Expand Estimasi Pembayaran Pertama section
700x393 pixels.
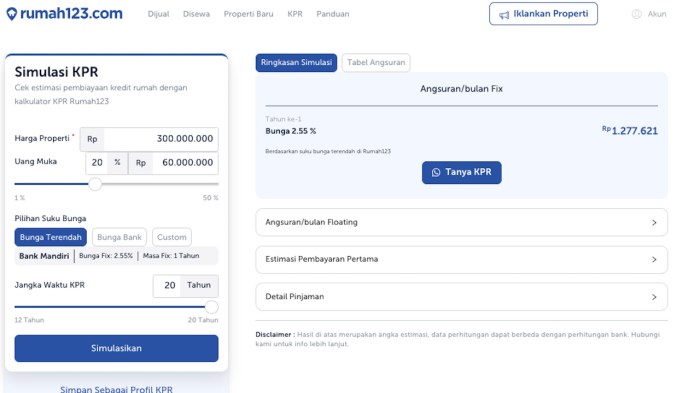[462, 259]
